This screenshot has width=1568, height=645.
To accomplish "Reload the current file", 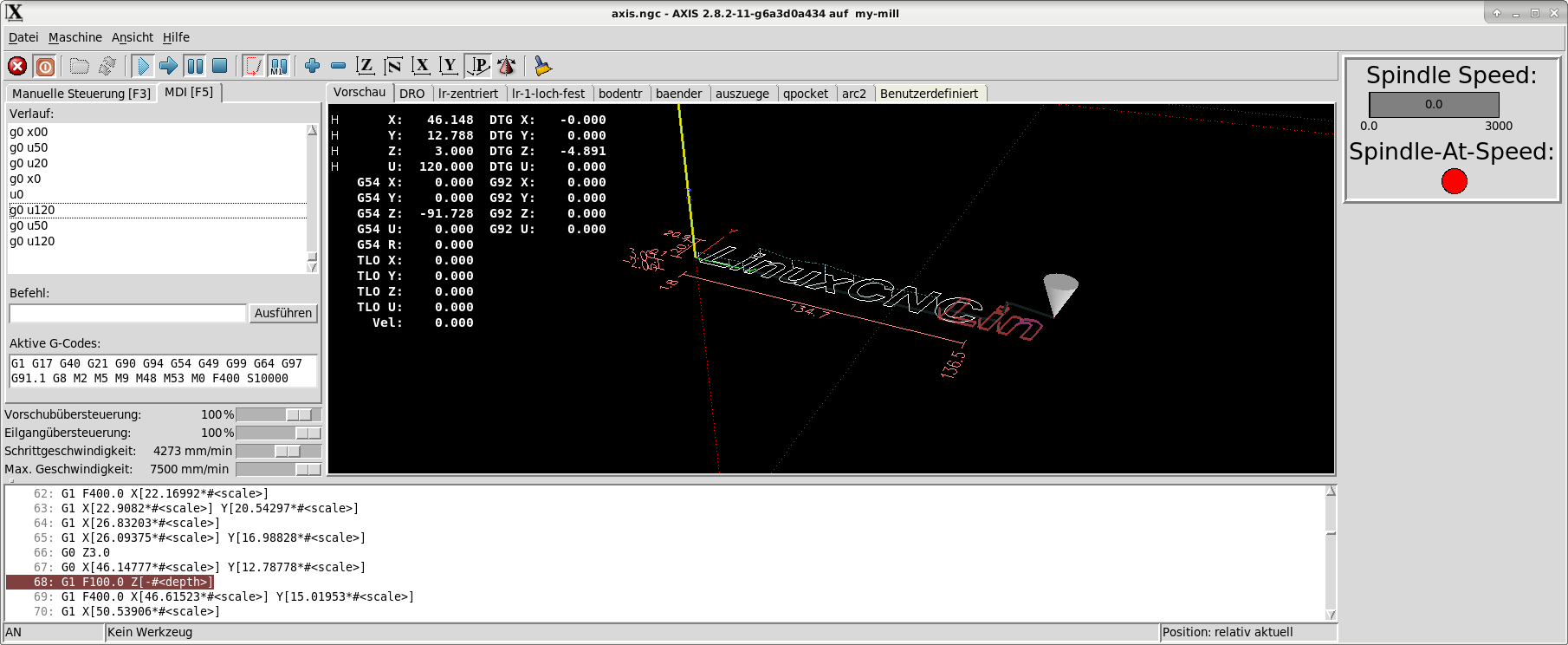I will pyautogui.click(x=107, y=66).
